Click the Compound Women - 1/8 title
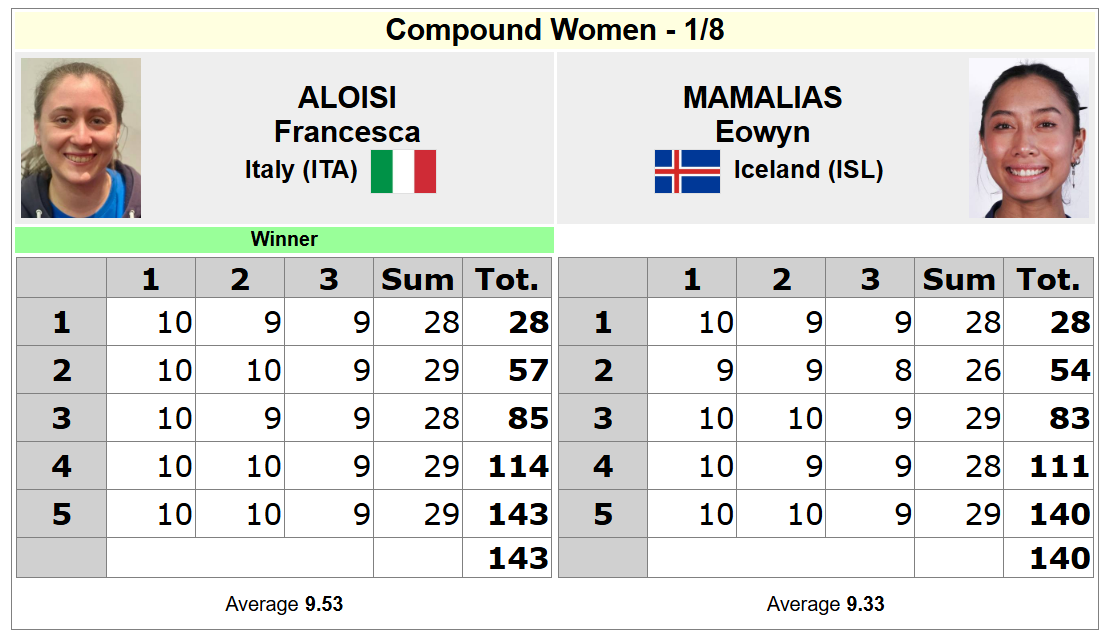This screenshot has height=634, width=1104. pyautogui.click(x=554, y=30)
